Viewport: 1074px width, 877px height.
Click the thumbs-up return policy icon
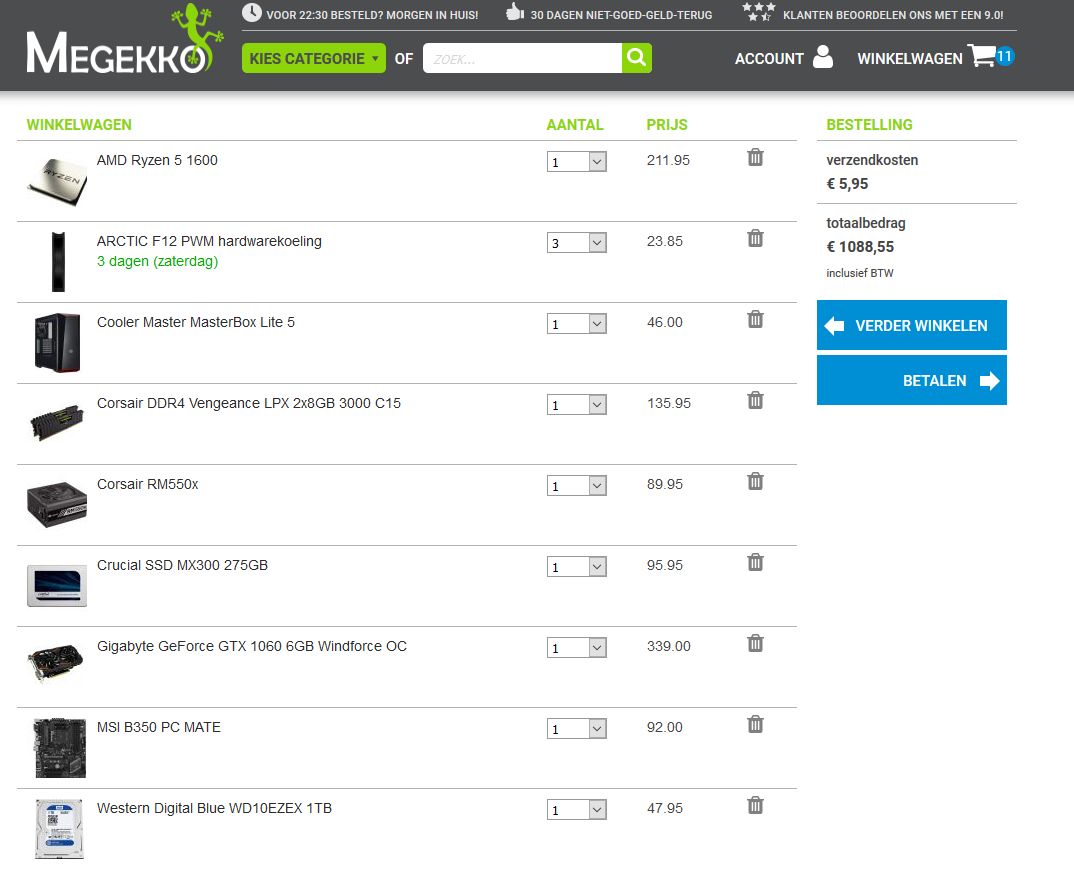click(x=515, y=12)
